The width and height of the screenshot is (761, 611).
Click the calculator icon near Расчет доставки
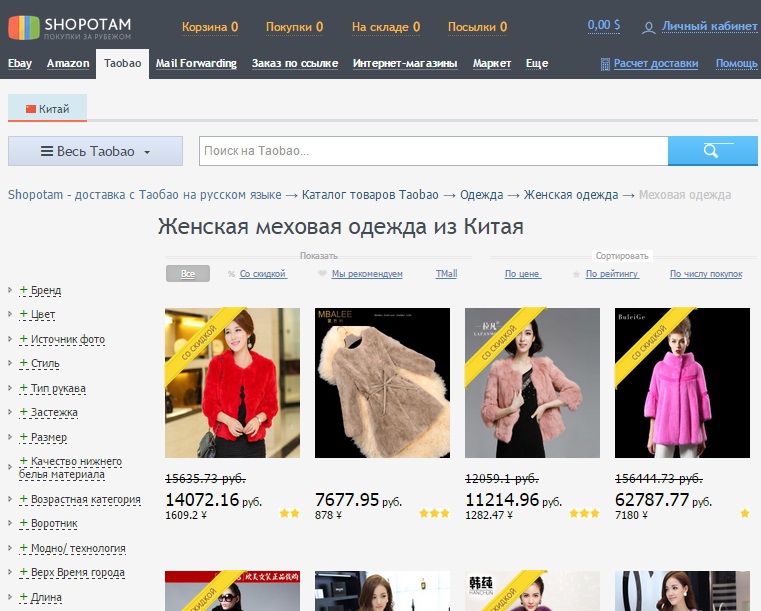click(x=605, y=64)
